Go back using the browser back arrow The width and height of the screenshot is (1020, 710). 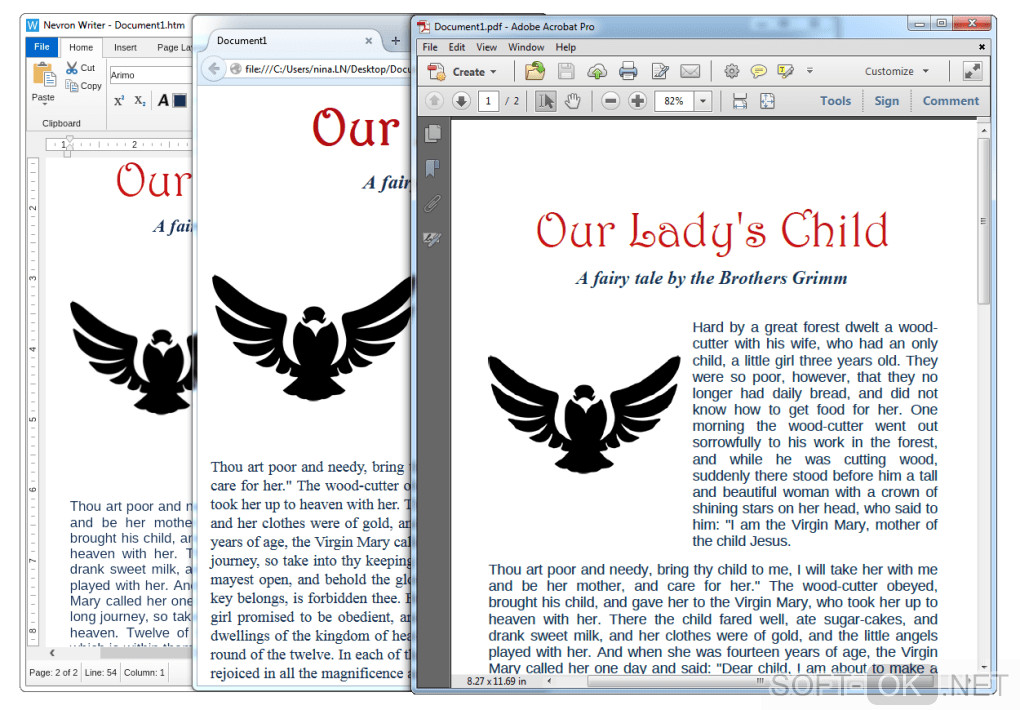(x=213, y=68)
